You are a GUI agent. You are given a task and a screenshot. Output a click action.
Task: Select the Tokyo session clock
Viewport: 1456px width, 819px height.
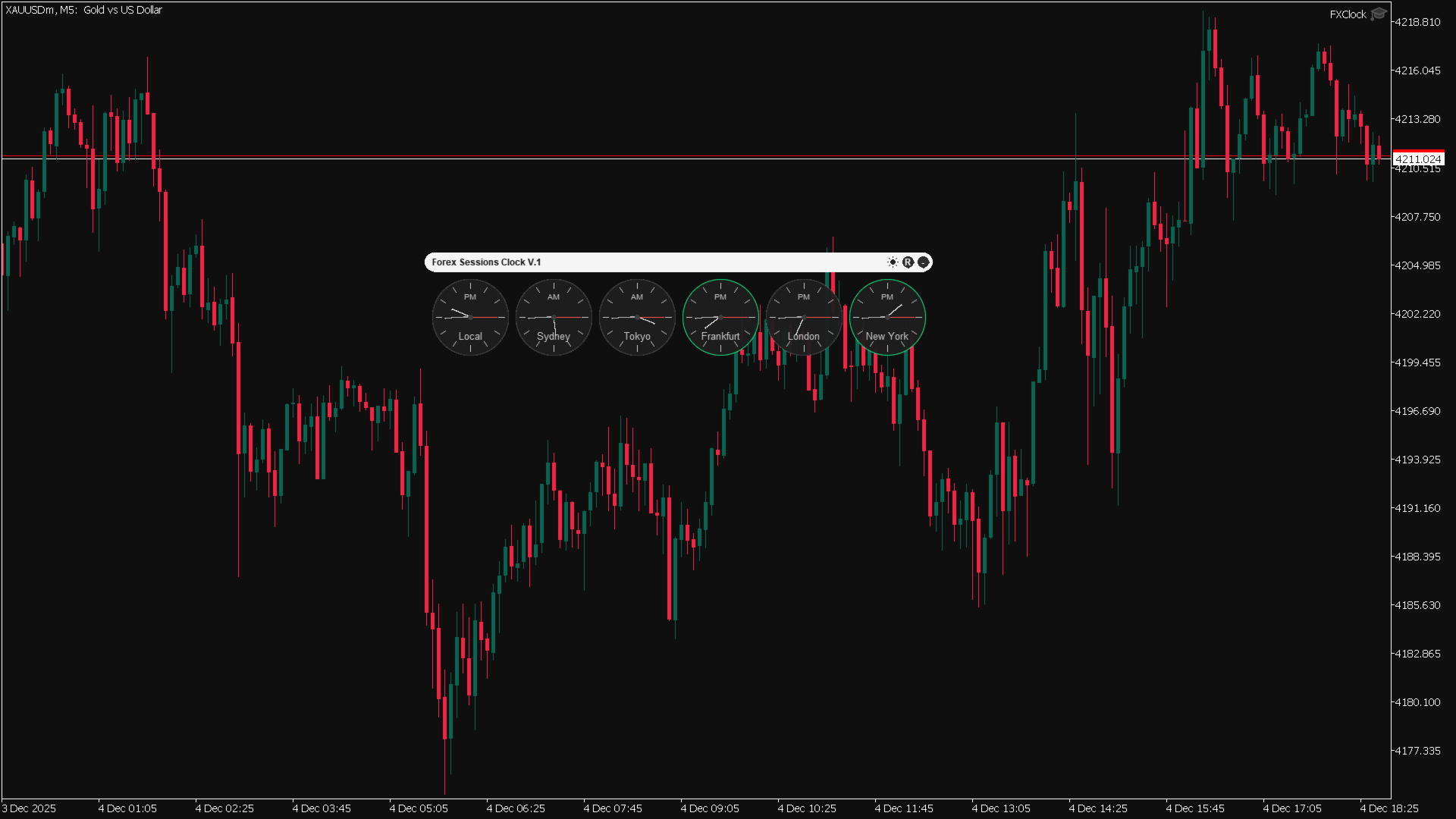coord(637,317)
